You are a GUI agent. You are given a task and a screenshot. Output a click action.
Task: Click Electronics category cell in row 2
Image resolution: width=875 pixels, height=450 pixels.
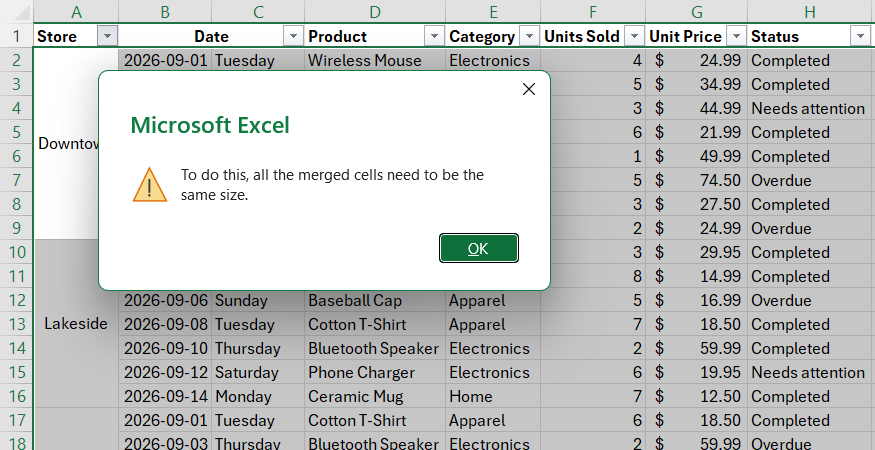click(x=493, y=60)
